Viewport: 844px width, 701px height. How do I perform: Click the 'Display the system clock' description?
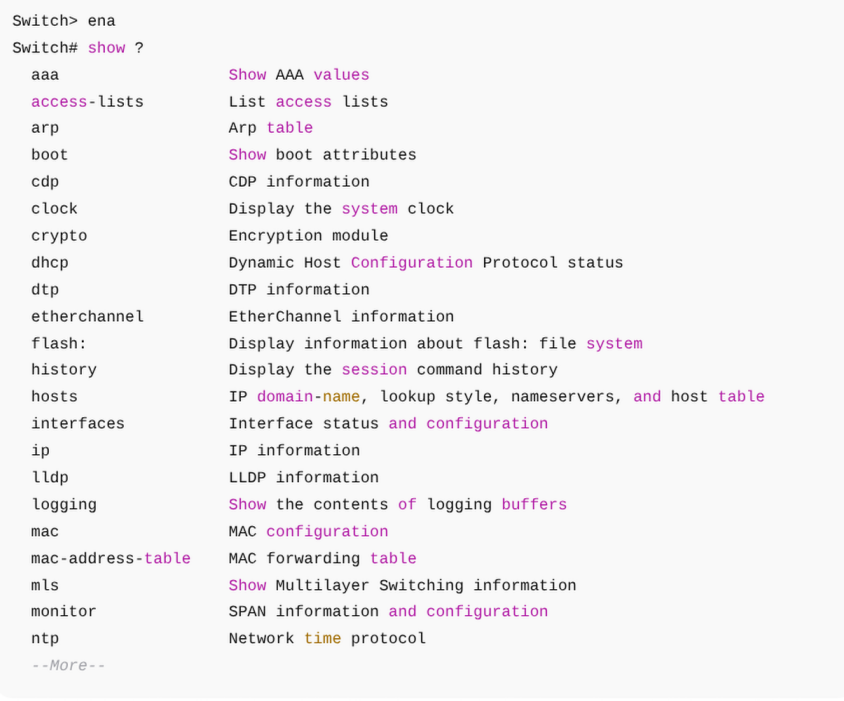(x=341, y=209)
